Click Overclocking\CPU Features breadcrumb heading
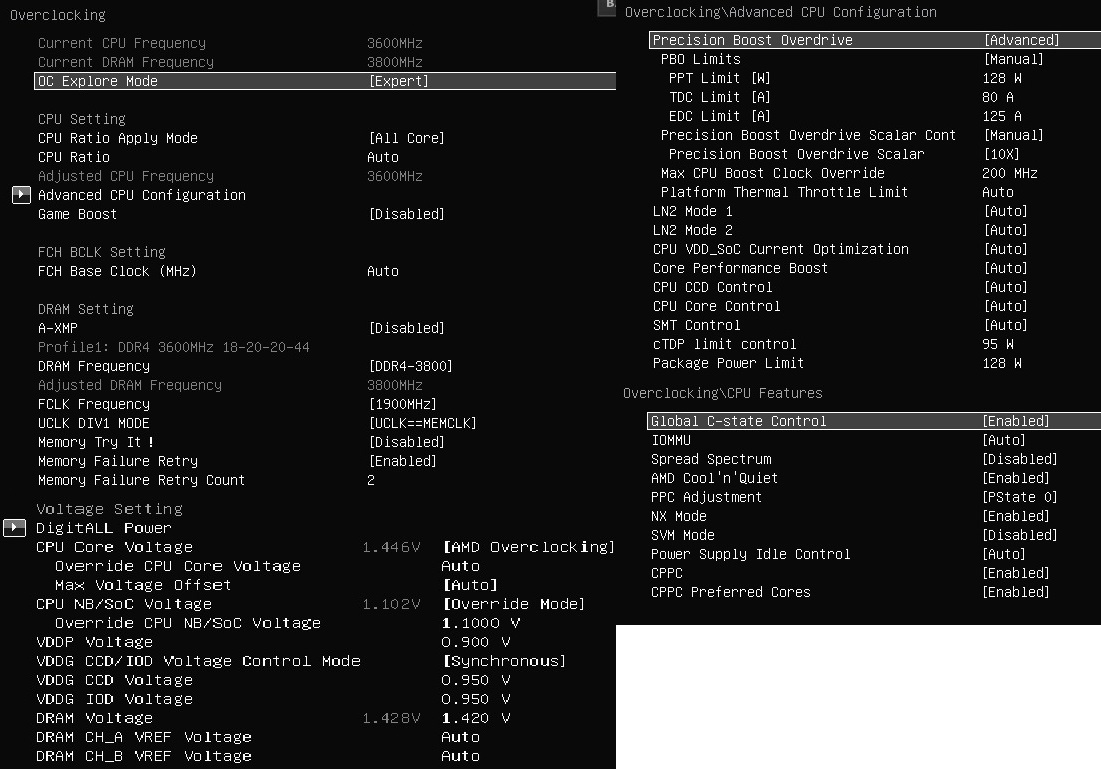1101x769 pixels. tap(723, 393)
